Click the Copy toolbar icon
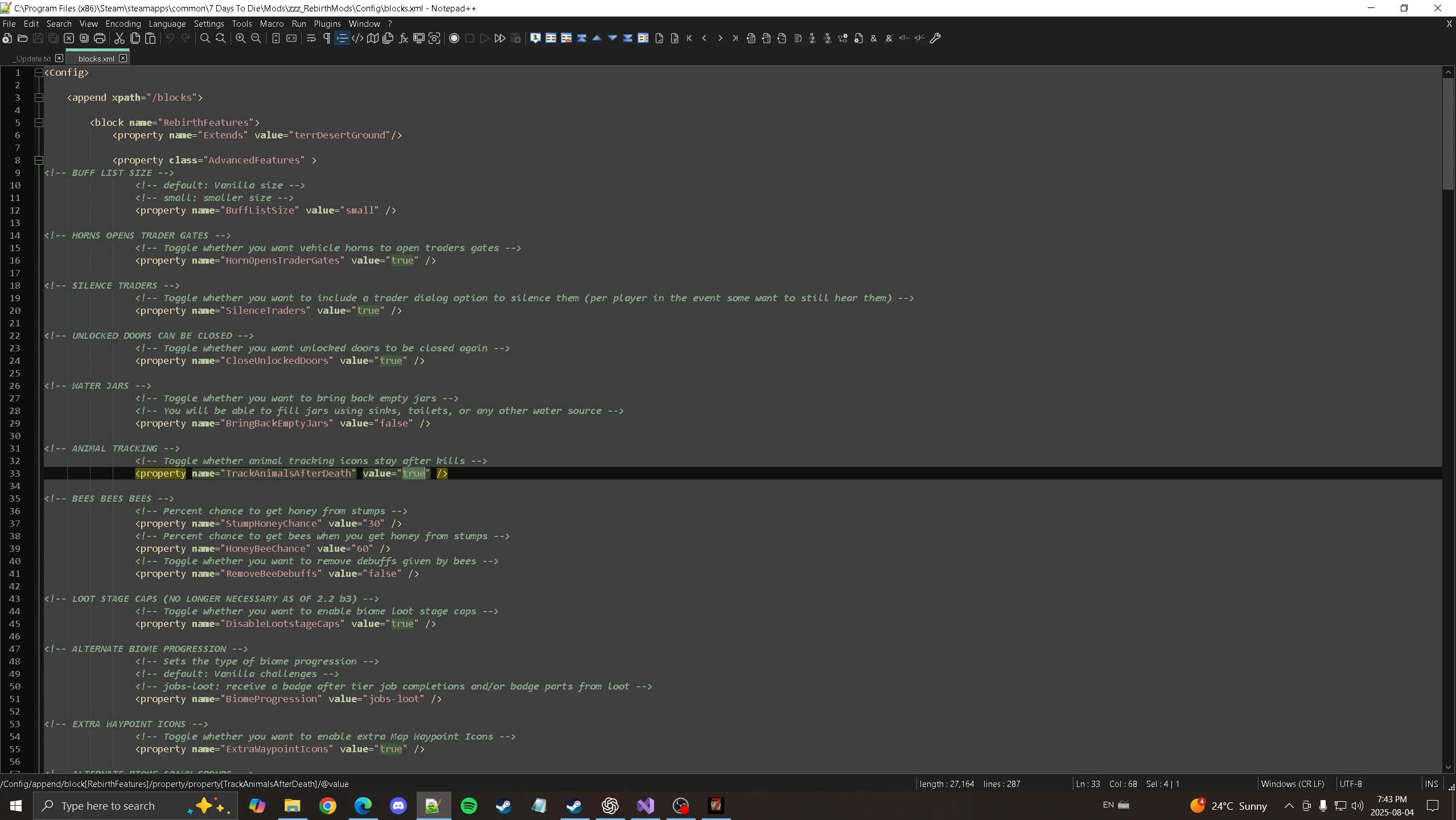 coord(135,38)
